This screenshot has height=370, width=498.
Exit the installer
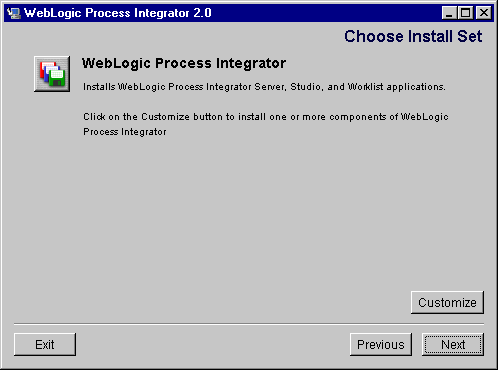pos(45,344)
